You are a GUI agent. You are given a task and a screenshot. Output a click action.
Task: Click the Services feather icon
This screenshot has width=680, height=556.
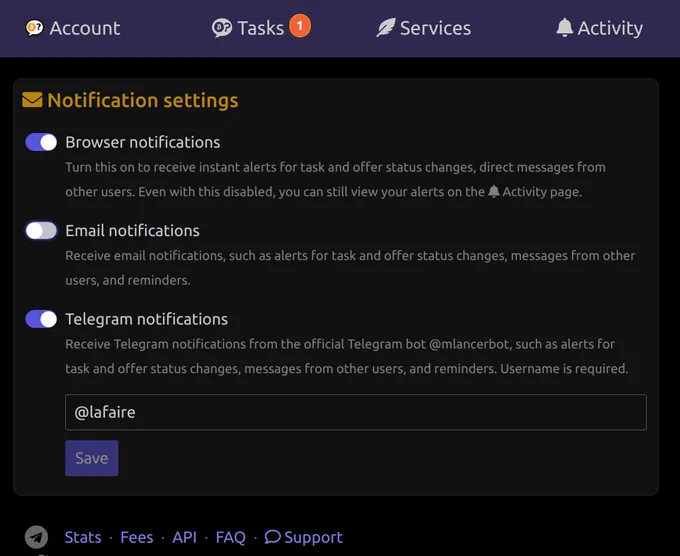386,28
